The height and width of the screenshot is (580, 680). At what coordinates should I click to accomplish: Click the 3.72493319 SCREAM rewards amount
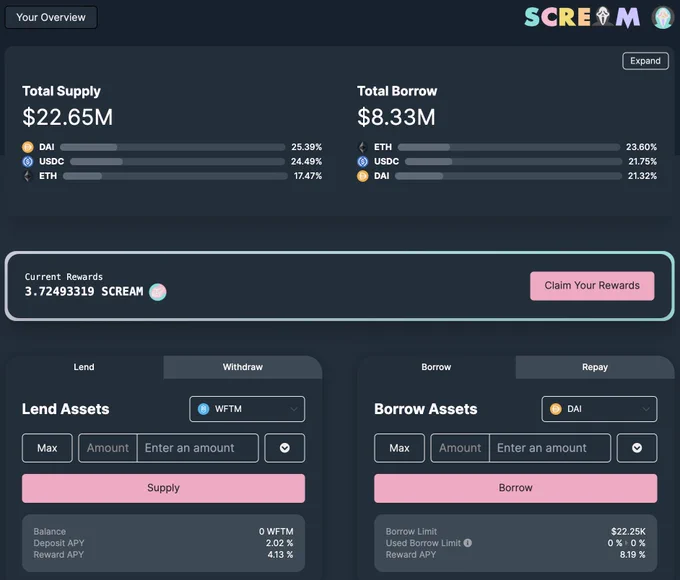pos(84,292)
